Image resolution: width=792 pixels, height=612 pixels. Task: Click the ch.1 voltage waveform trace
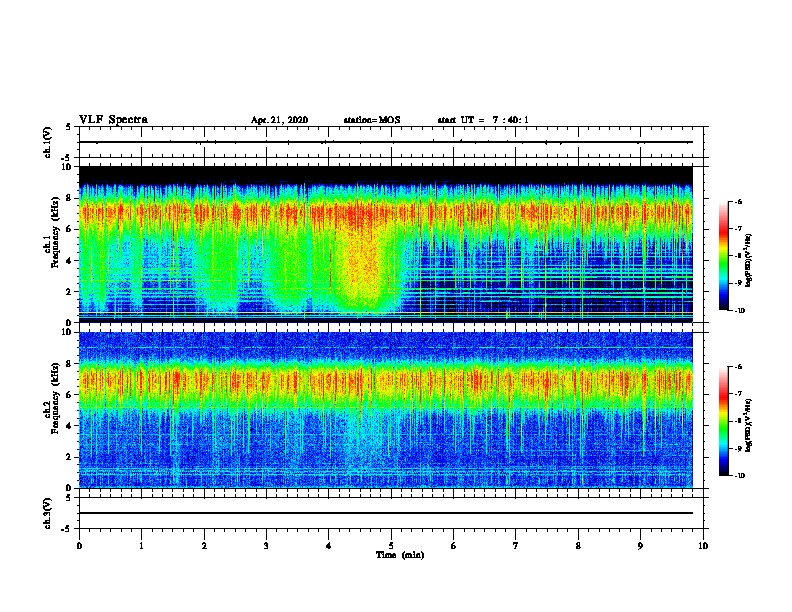pos(386,142)
